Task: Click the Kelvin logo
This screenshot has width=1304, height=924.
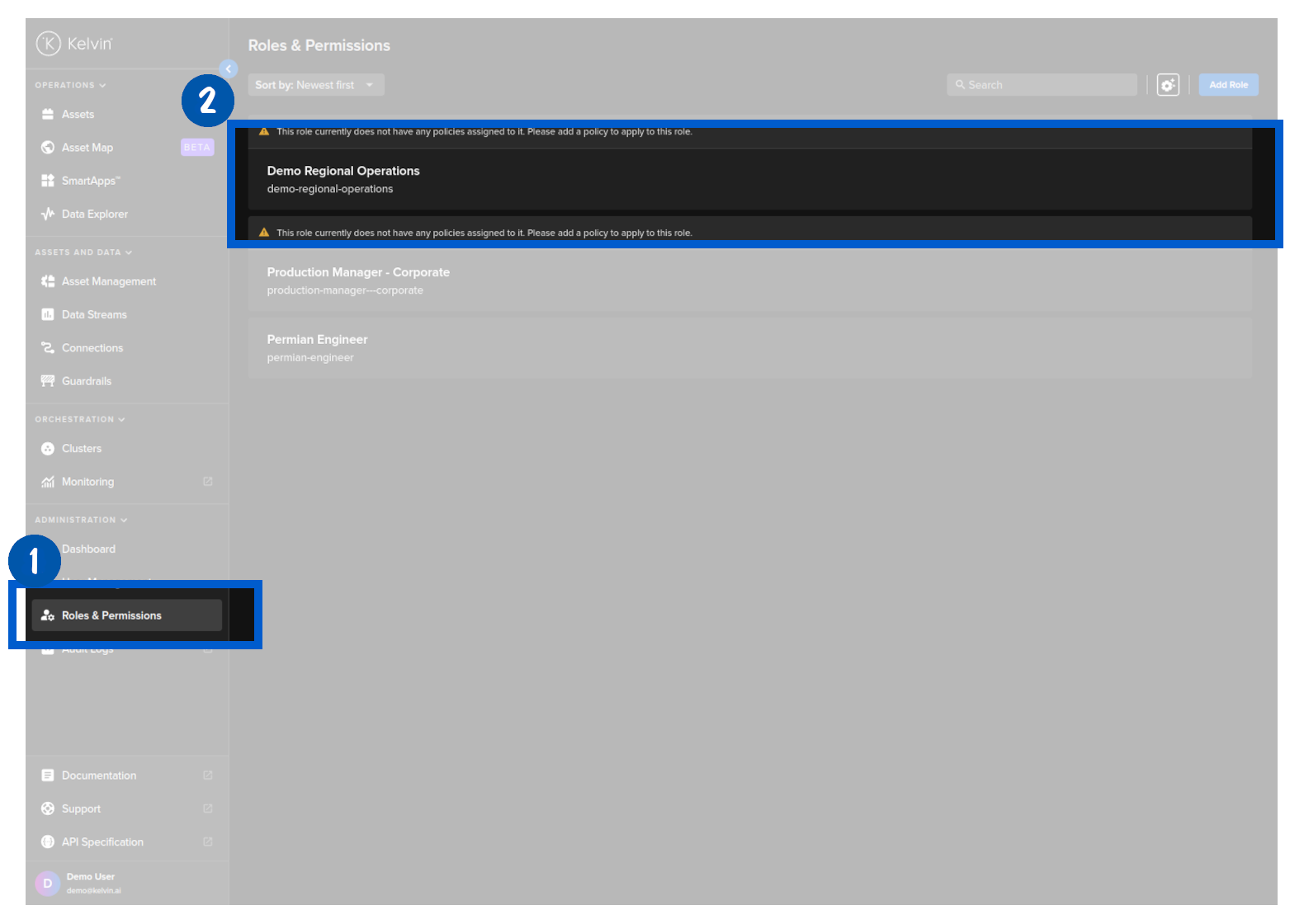Action: 74,44
